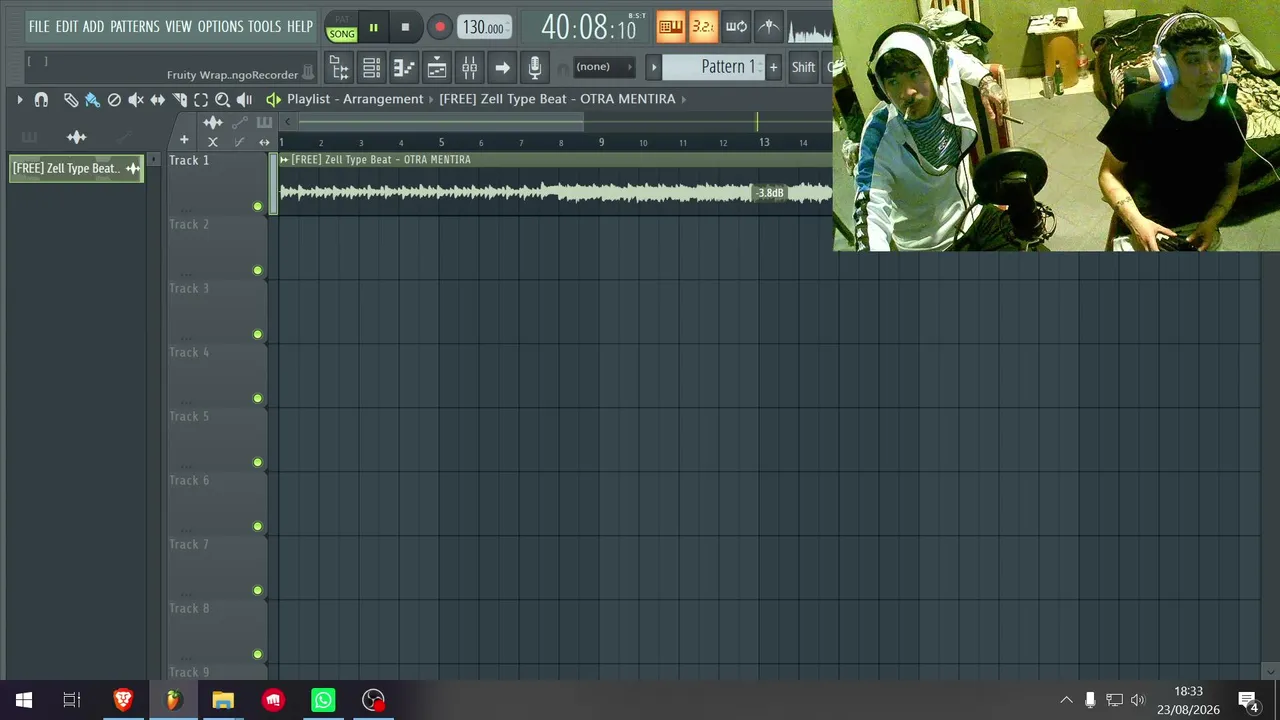1280x720 pixels.
Task: Select the Draw pencil tool
Action: pyautogui.click(x=71, y=99)
